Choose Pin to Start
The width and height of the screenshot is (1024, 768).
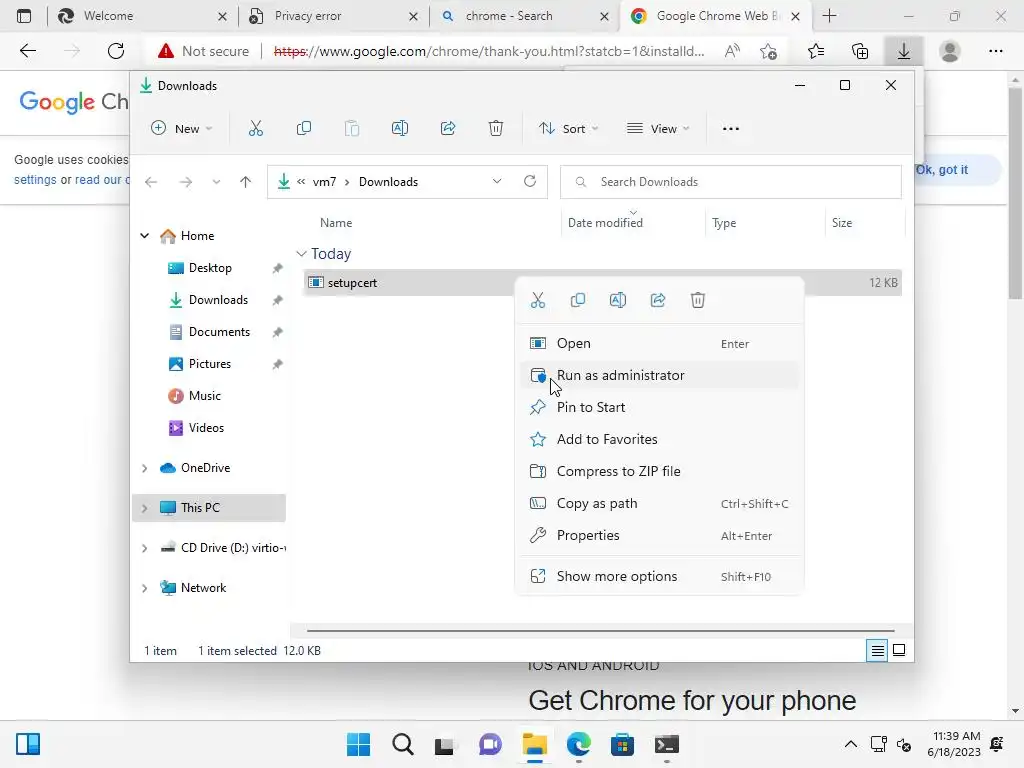coord(659,408)
